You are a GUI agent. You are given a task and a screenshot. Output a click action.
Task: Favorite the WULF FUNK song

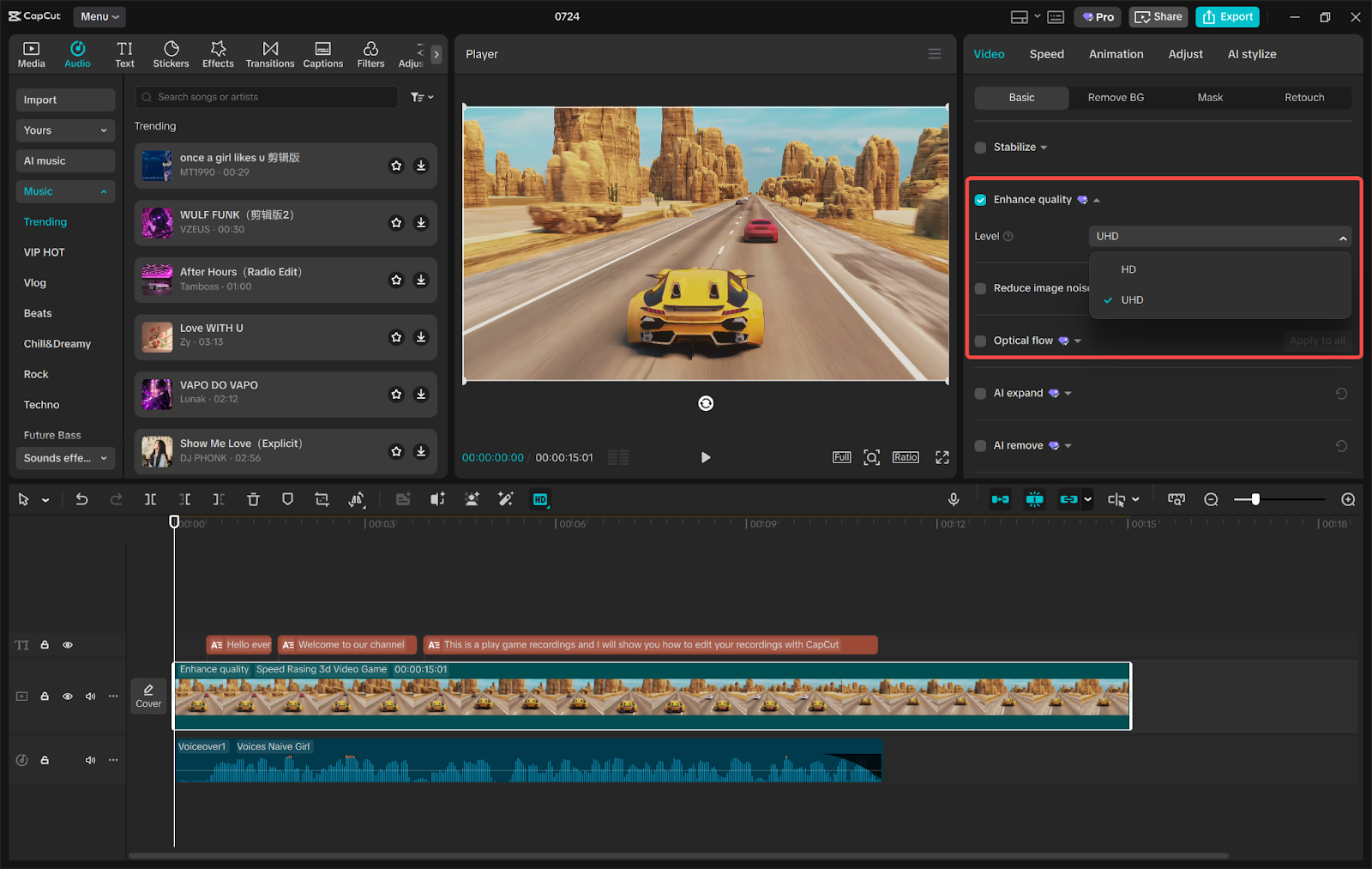click(396, 223)
